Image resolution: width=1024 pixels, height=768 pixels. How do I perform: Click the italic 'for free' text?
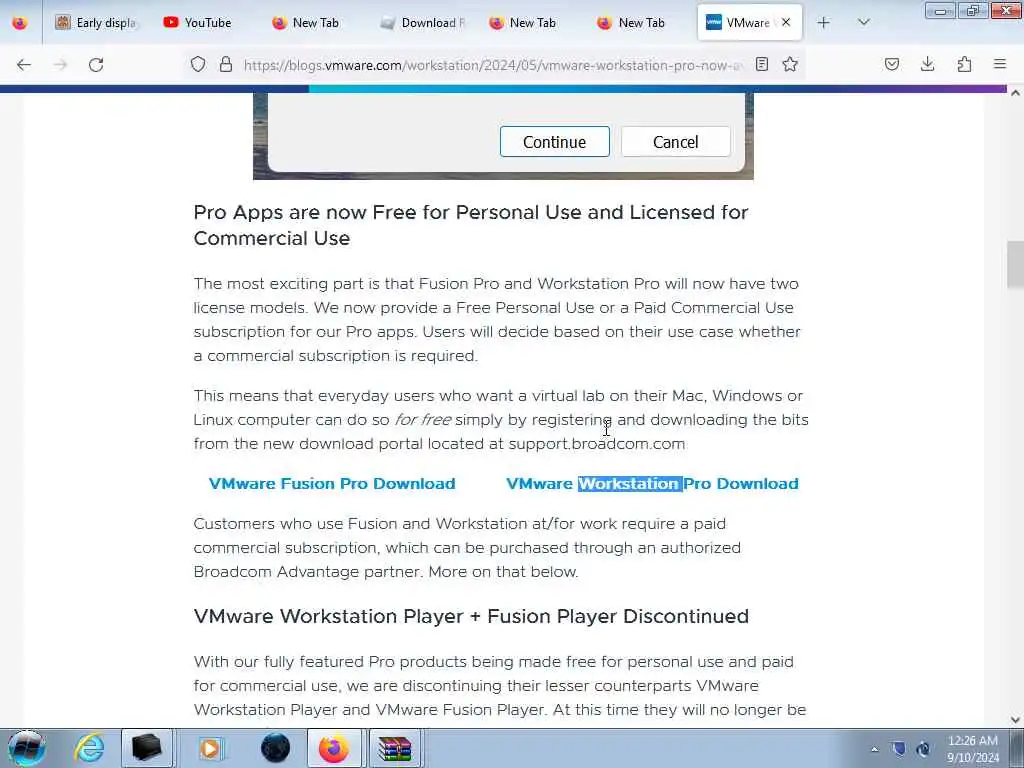point(423,420)
